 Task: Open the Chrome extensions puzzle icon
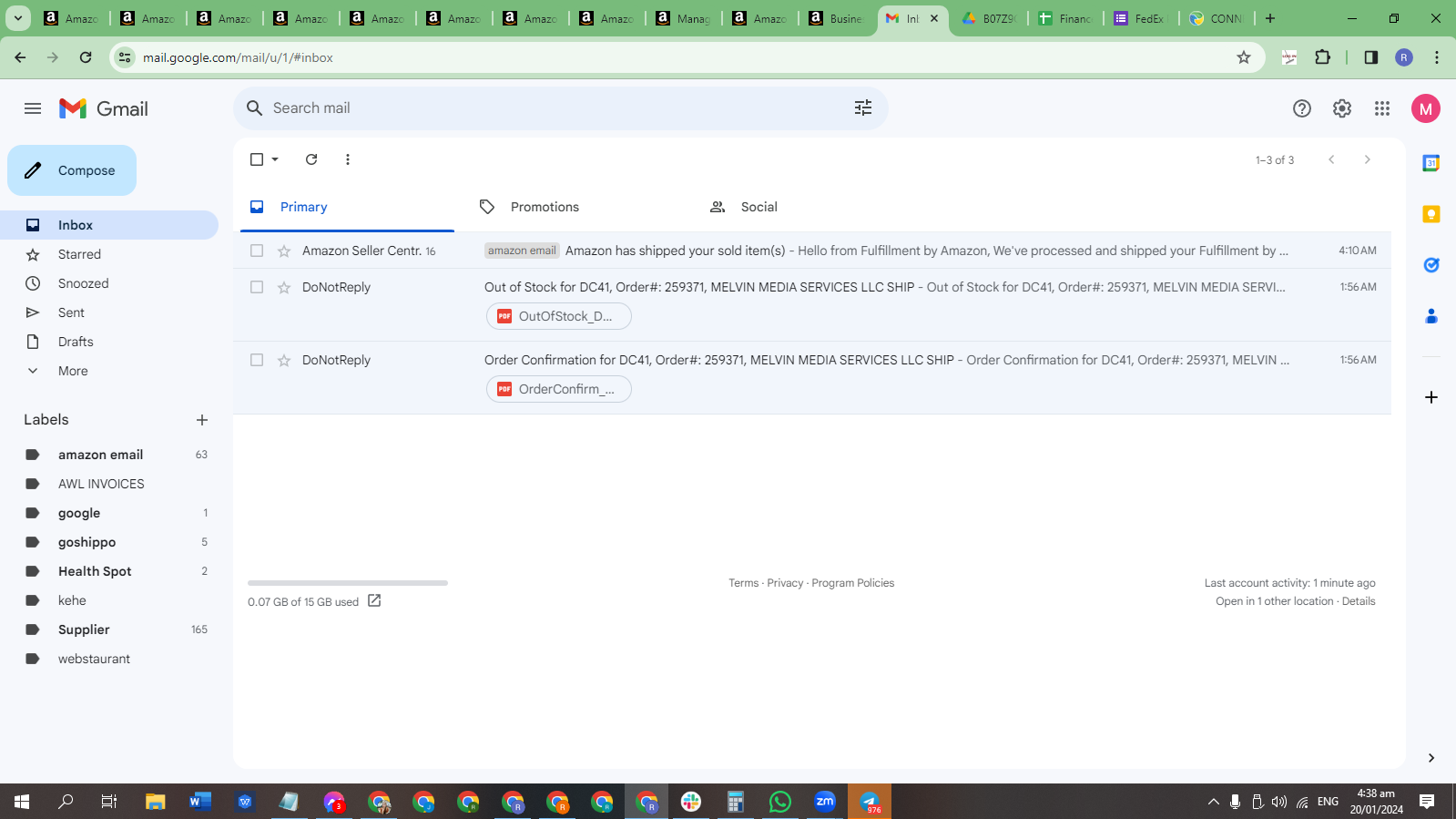tap(1323, 57)
